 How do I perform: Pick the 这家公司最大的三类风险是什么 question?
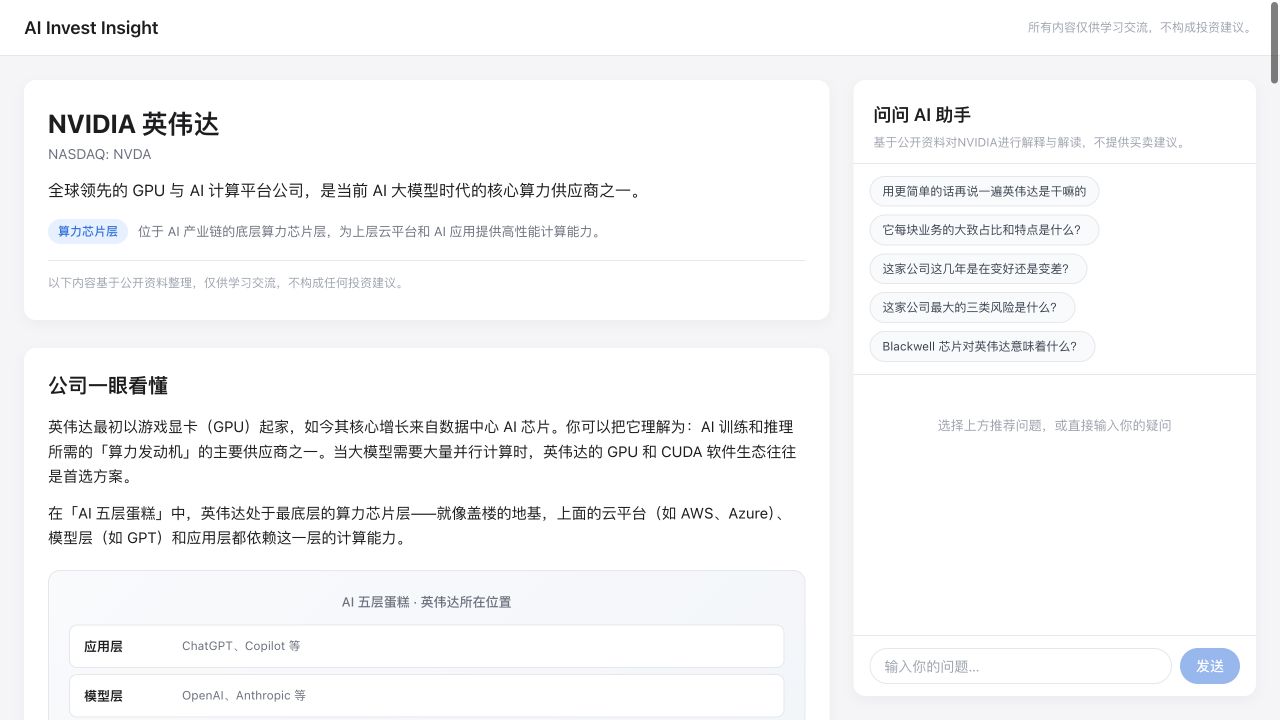pyautogui.click(x=972, y=308)
